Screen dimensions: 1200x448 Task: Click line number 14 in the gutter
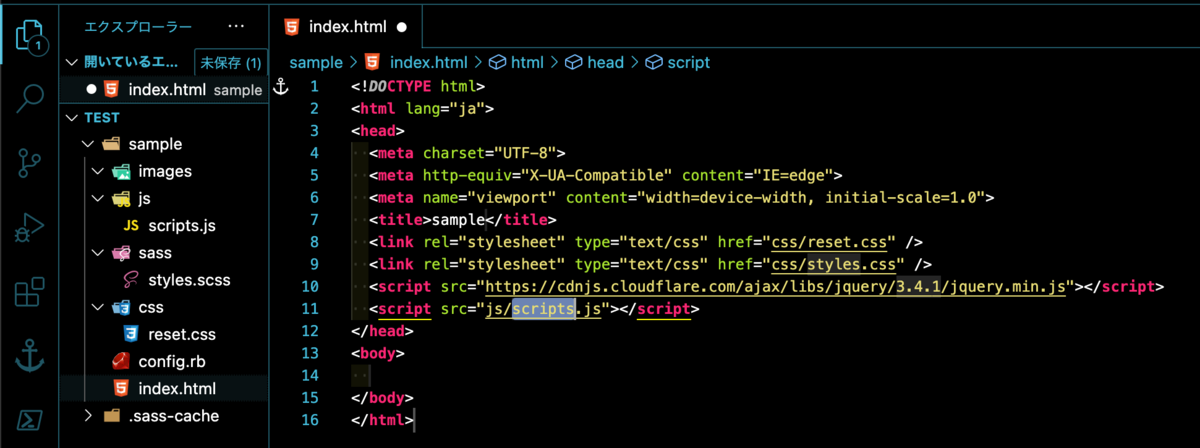click(x=309, y=375)
